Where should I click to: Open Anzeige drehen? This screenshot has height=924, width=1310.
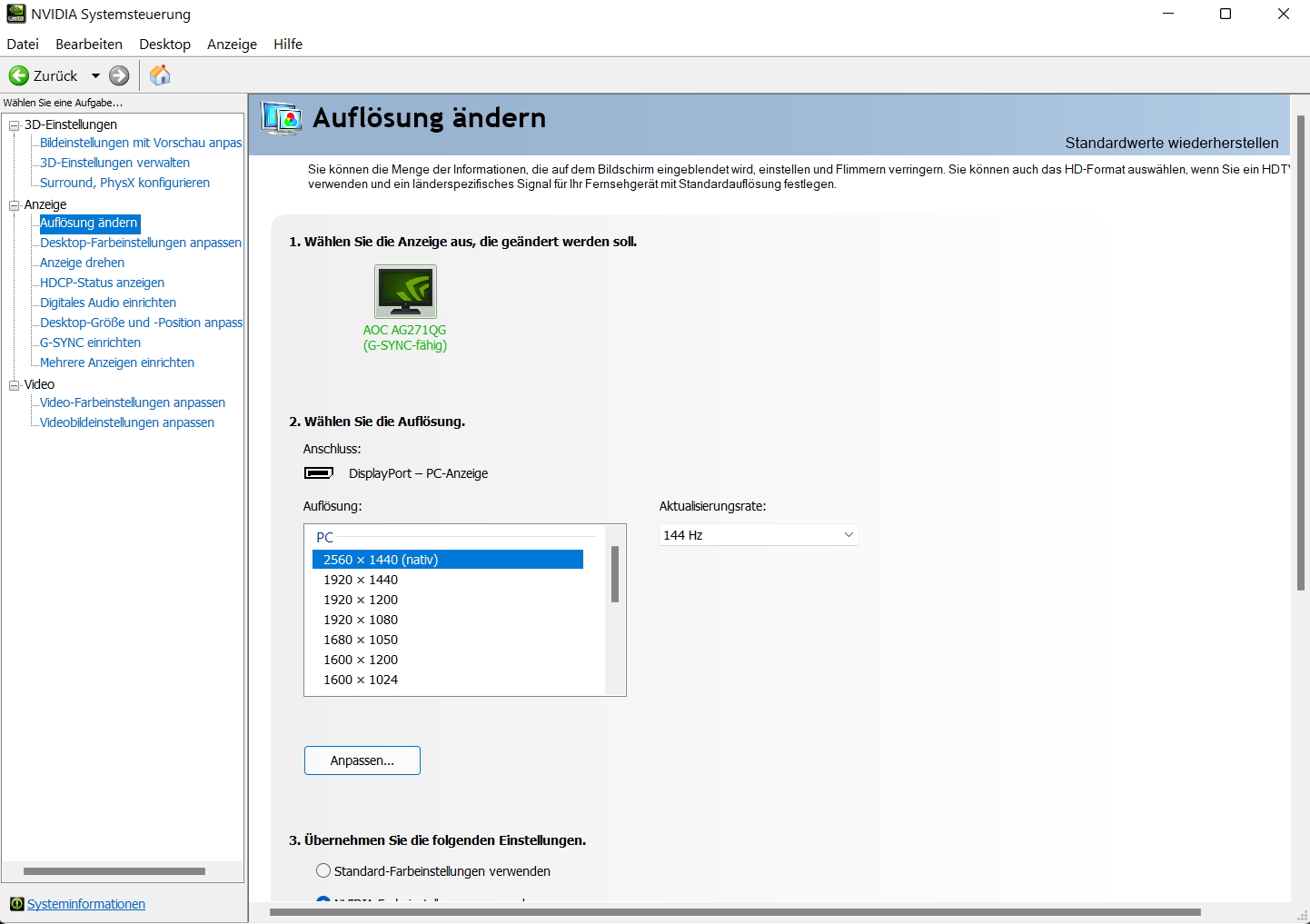coord(82,263)
